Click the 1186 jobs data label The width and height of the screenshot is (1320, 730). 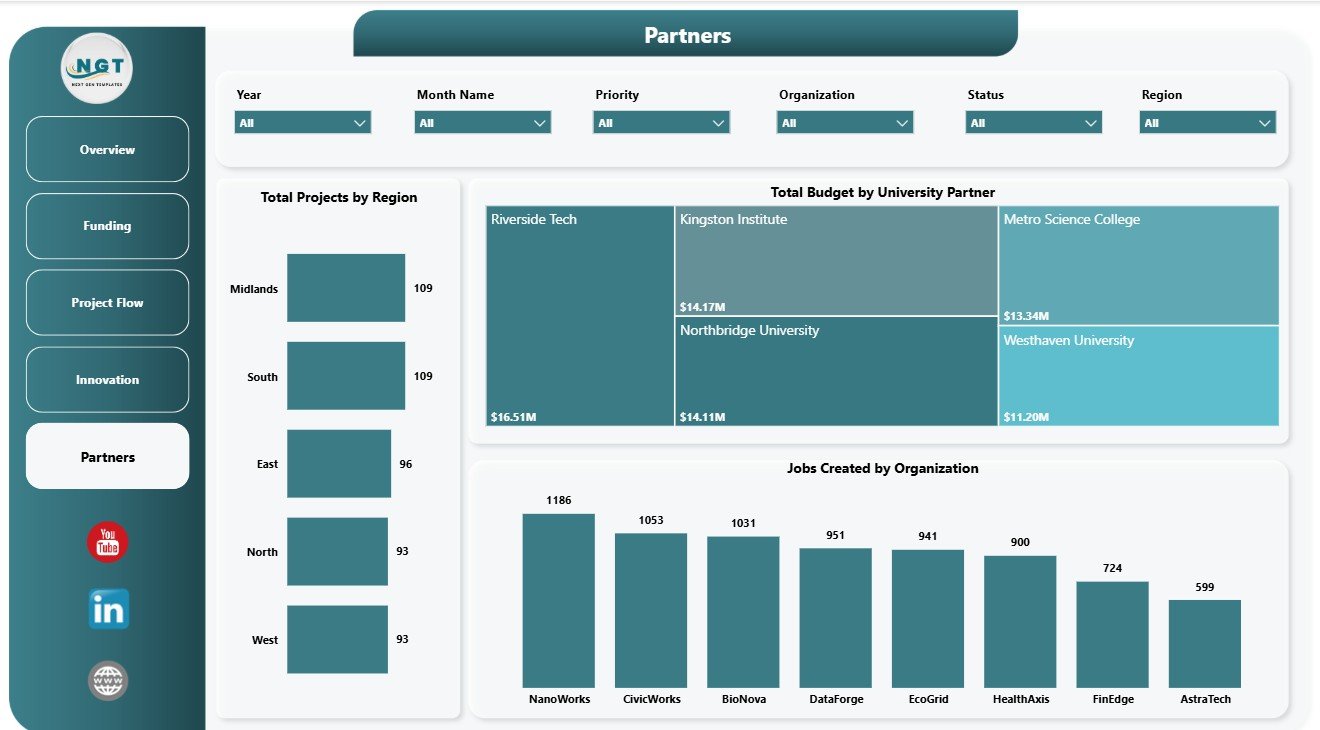pos(559,500)
